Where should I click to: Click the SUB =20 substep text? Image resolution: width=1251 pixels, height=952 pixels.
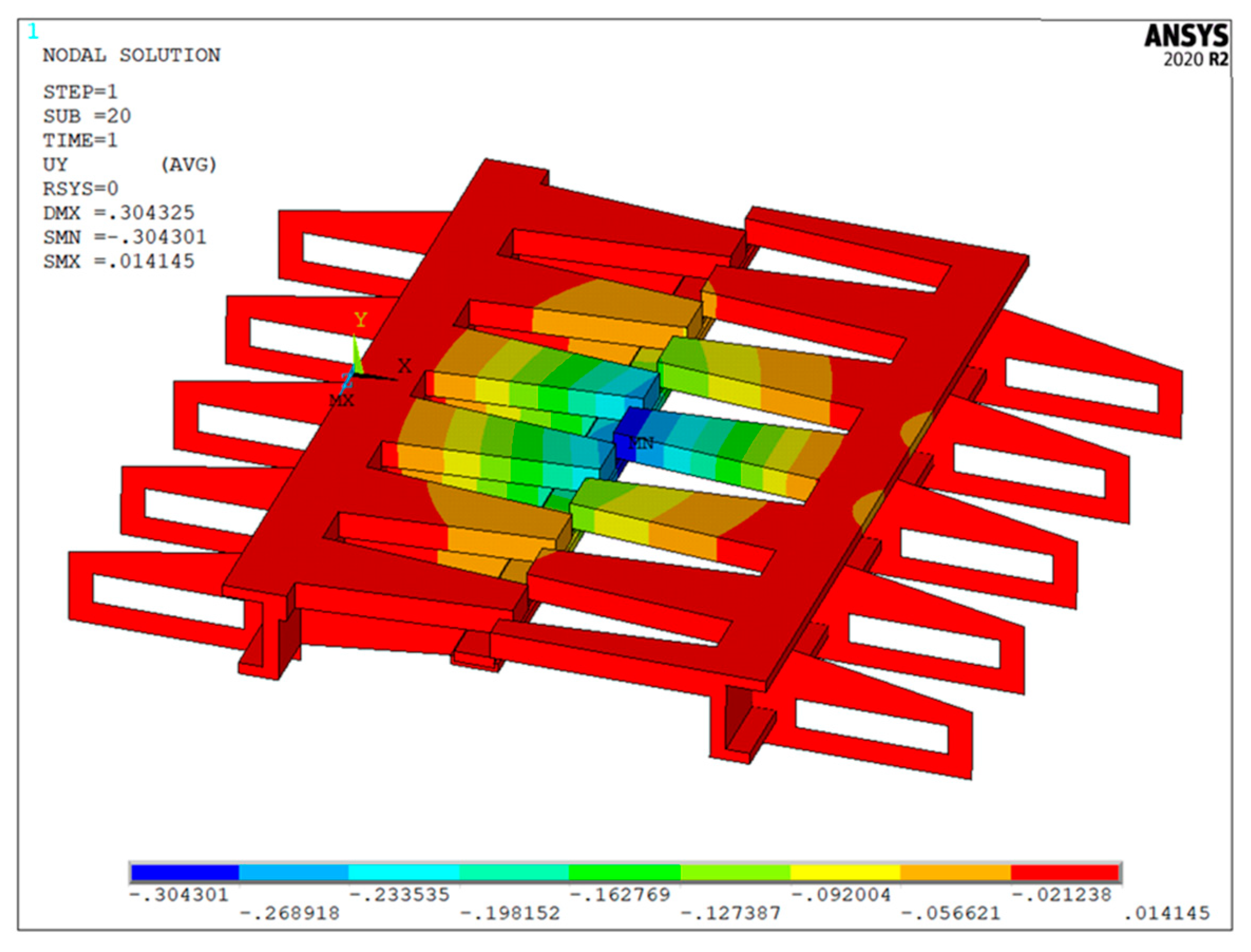87,116
